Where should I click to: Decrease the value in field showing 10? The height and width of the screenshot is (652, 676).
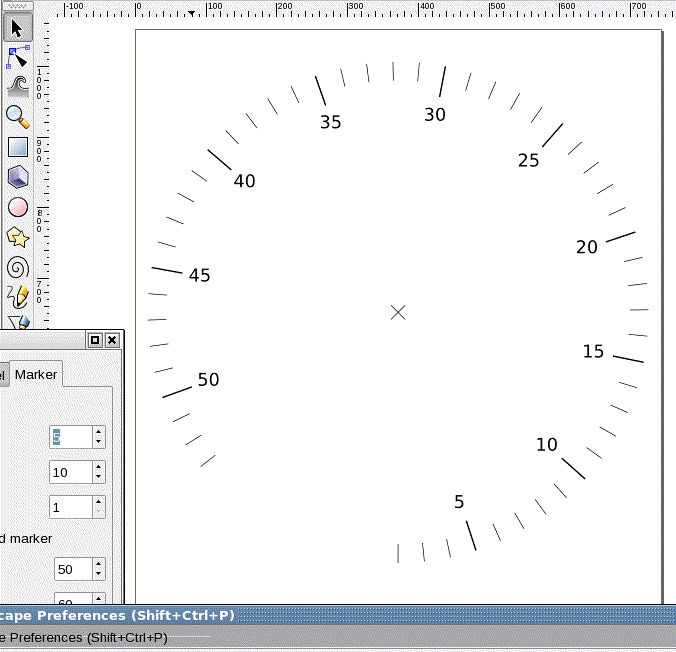(x=99, y=477)
